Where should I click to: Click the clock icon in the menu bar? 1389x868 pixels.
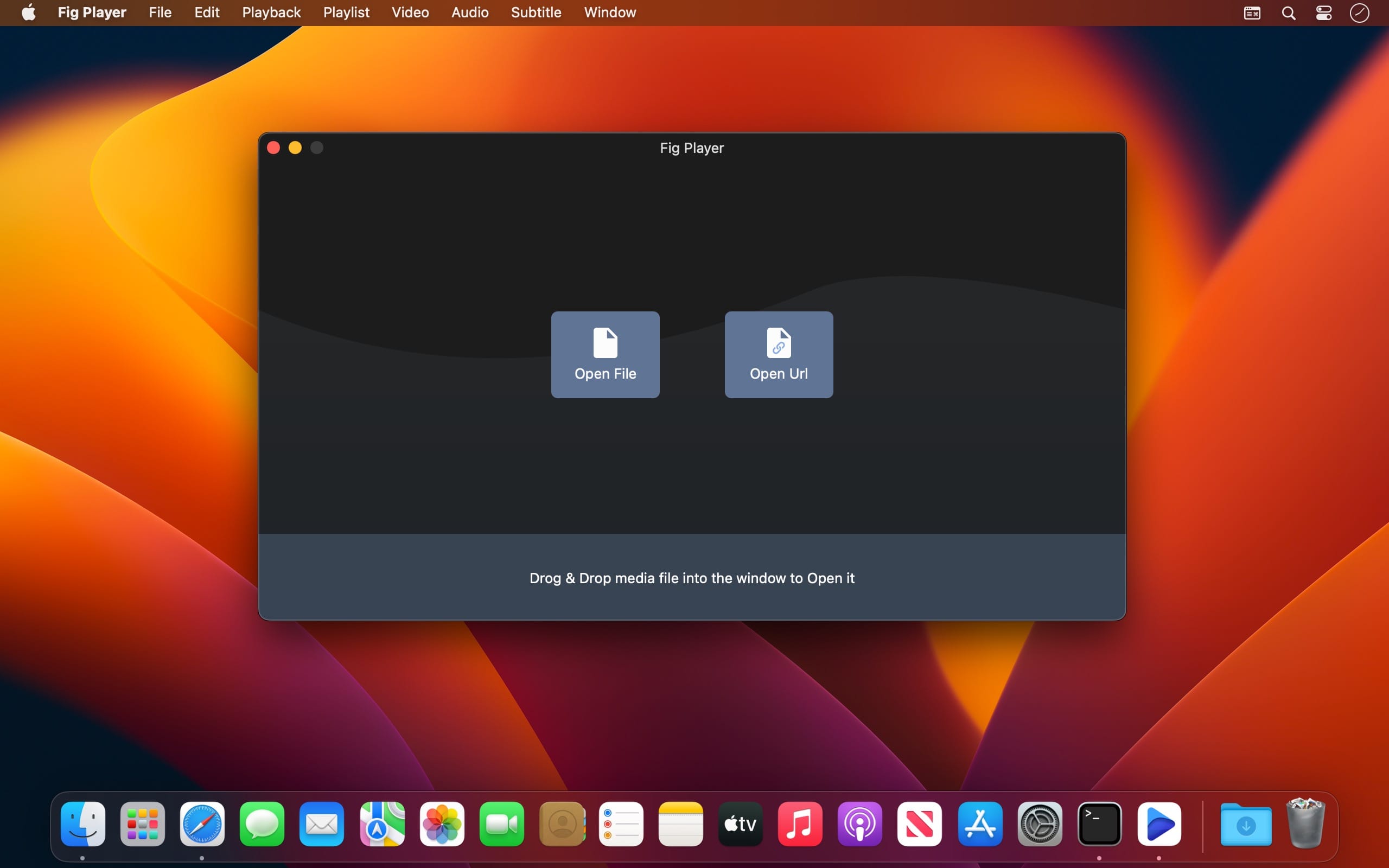click(1359, 12)
